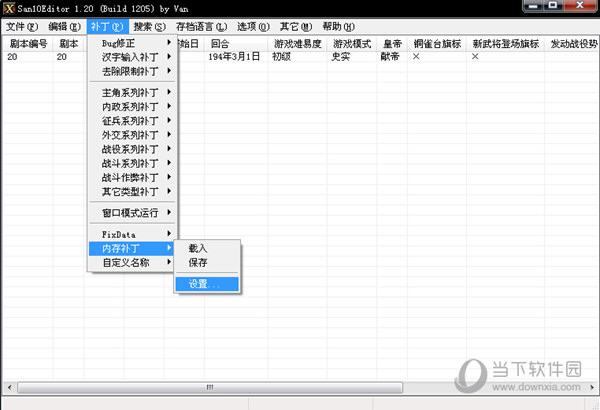This screenshot has height=410, width=600.
Task: Select the 20 cell under 剧本 column
Action: [x=62, y=57]
